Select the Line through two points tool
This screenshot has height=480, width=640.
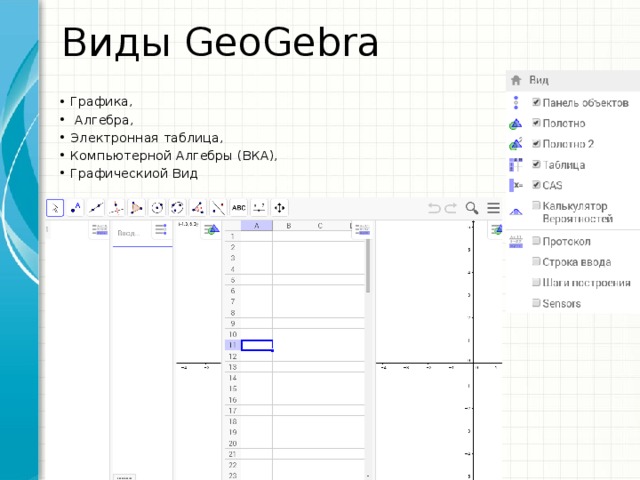pos(96,208)
